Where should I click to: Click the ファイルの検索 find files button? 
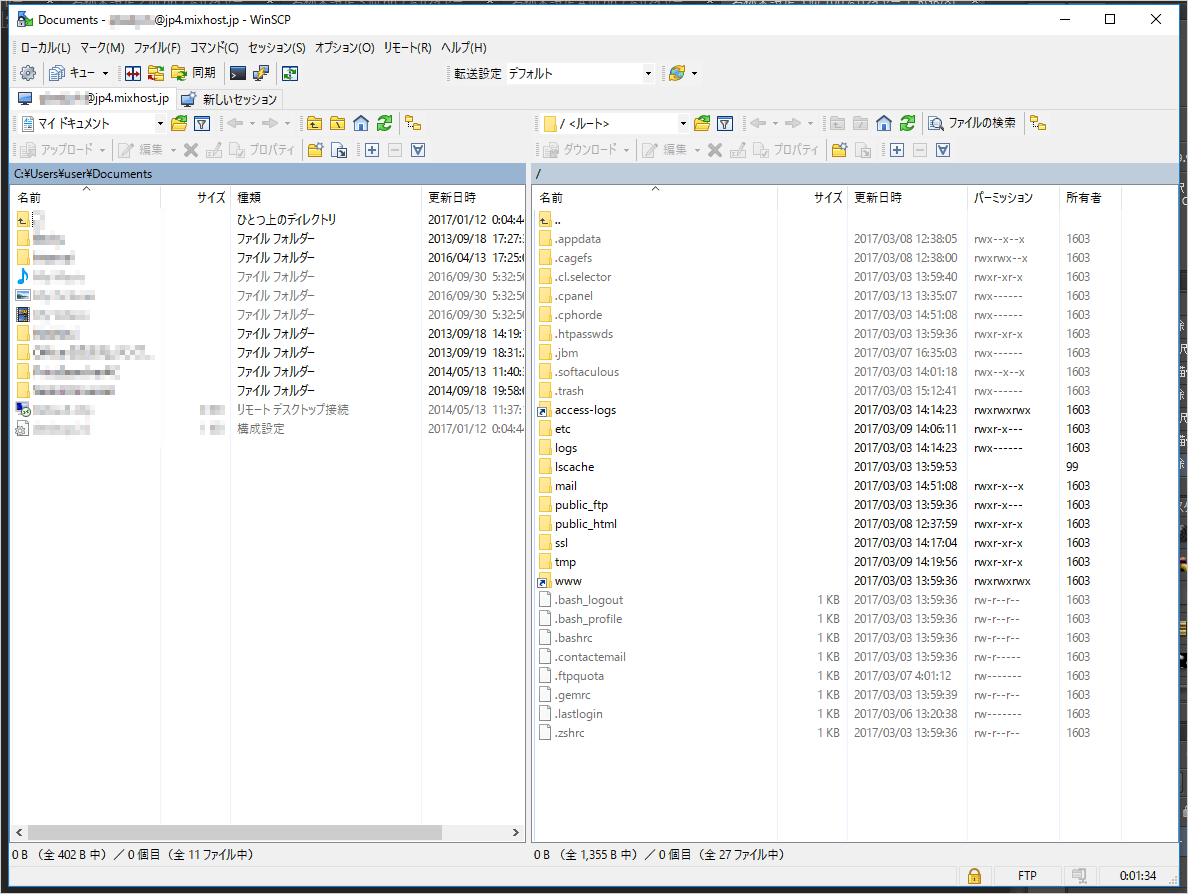[x=973, y=123]
